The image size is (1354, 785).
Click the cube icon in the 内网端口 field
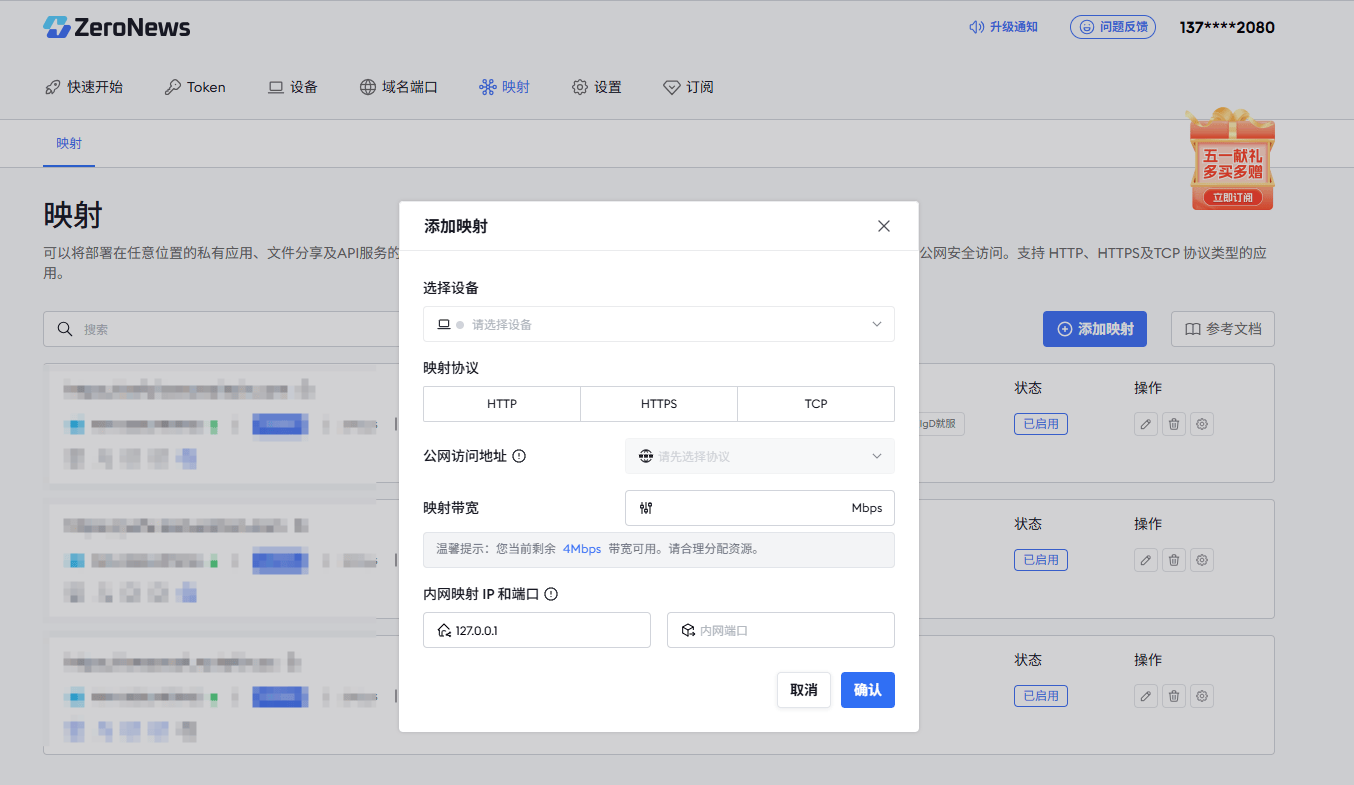coord(688,630)
